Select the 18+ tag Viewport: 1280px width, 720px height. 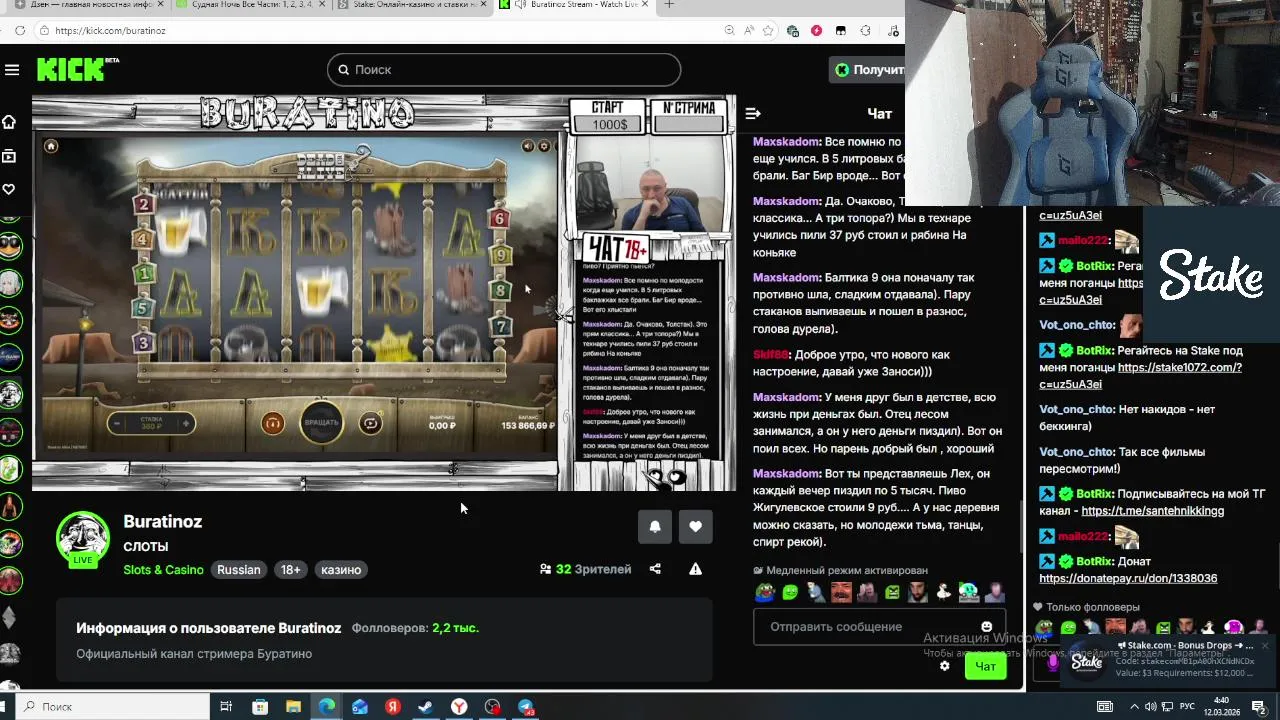click(290, 570)
